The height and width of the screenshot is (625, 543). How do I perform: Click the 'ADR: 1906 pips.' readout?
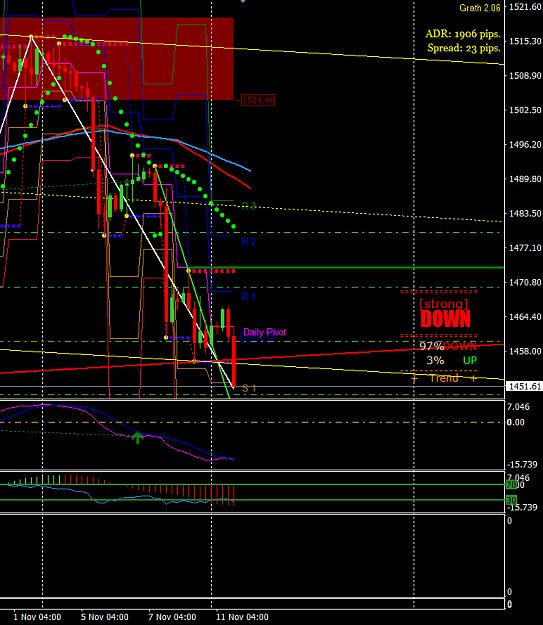coord(463,34)
